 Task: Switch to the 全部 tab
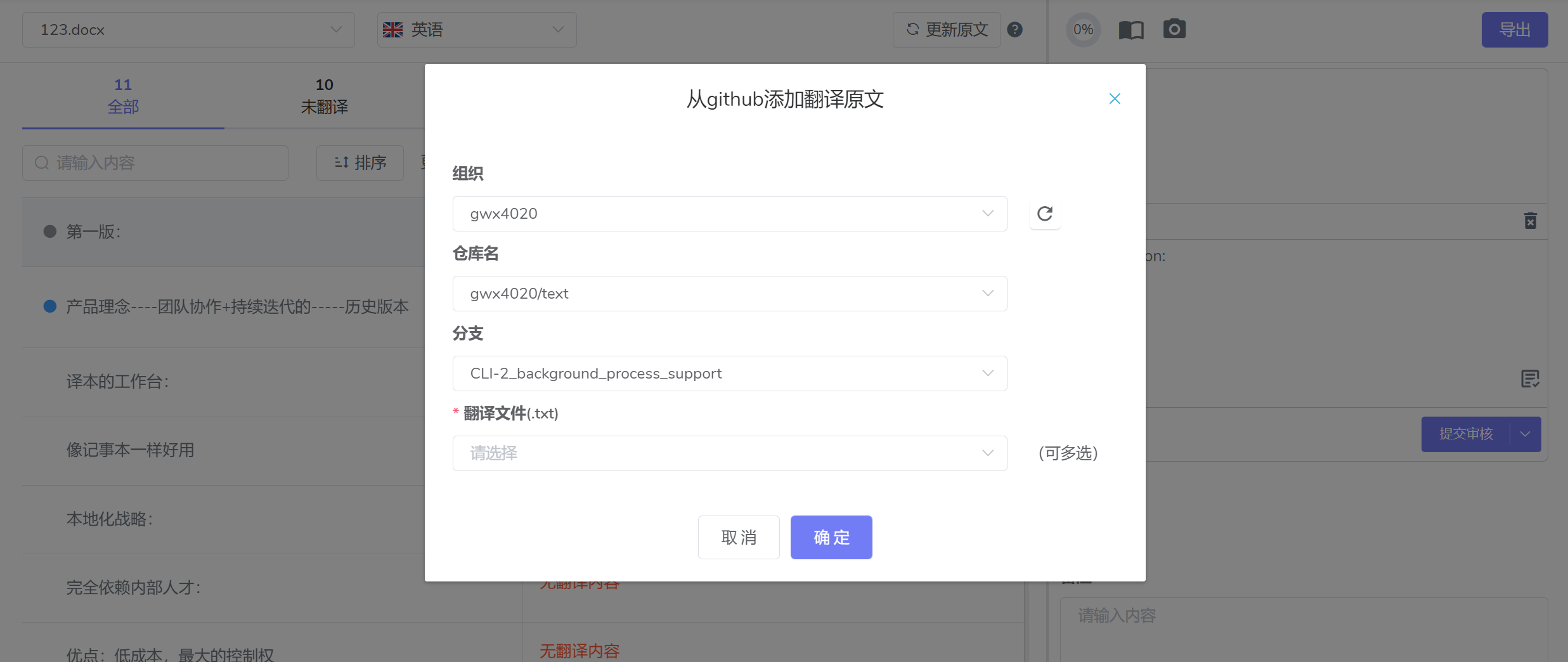coord(123,96)
